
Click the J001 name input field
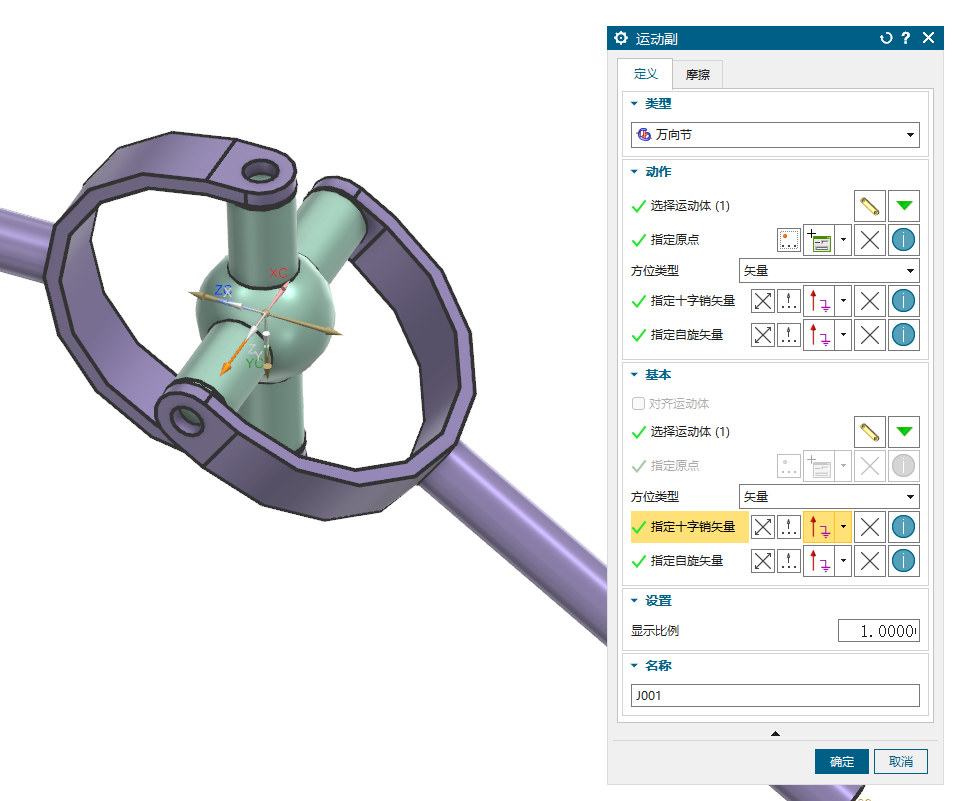point(775,695)
